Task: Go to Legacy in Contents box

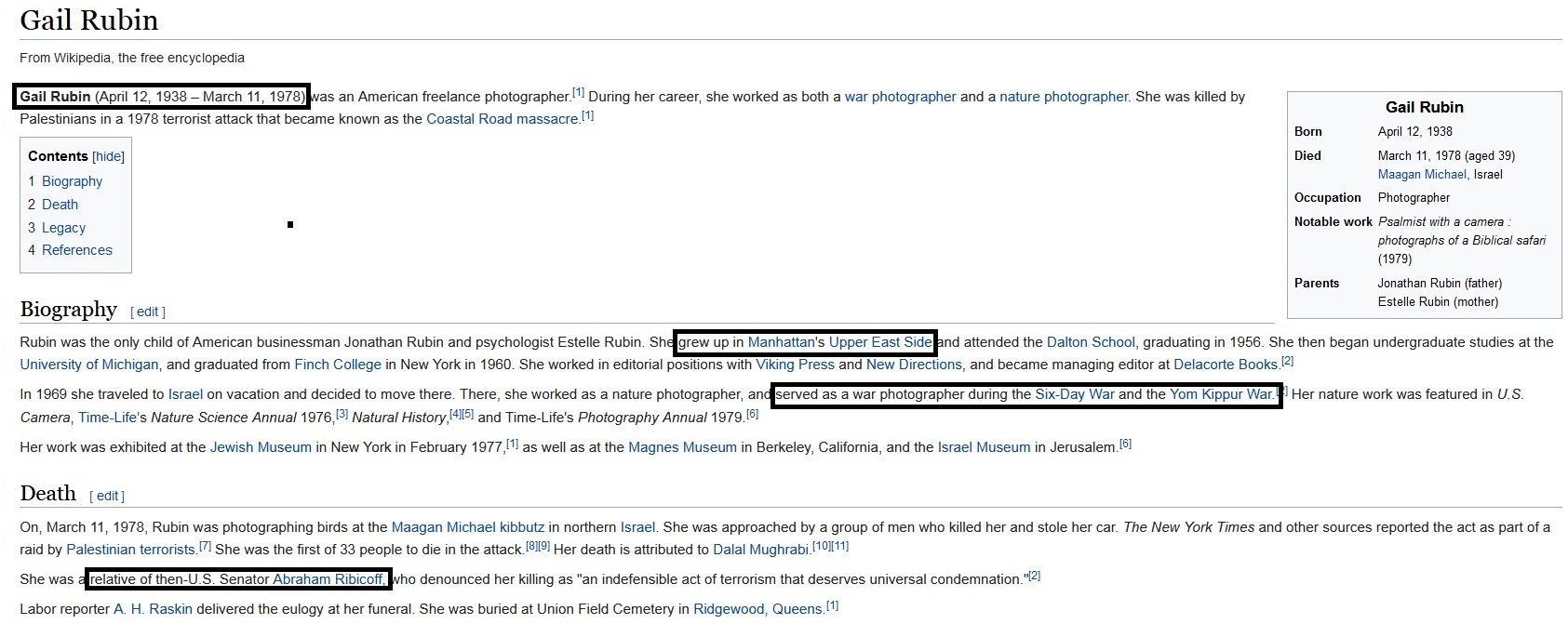Action: 63,228
